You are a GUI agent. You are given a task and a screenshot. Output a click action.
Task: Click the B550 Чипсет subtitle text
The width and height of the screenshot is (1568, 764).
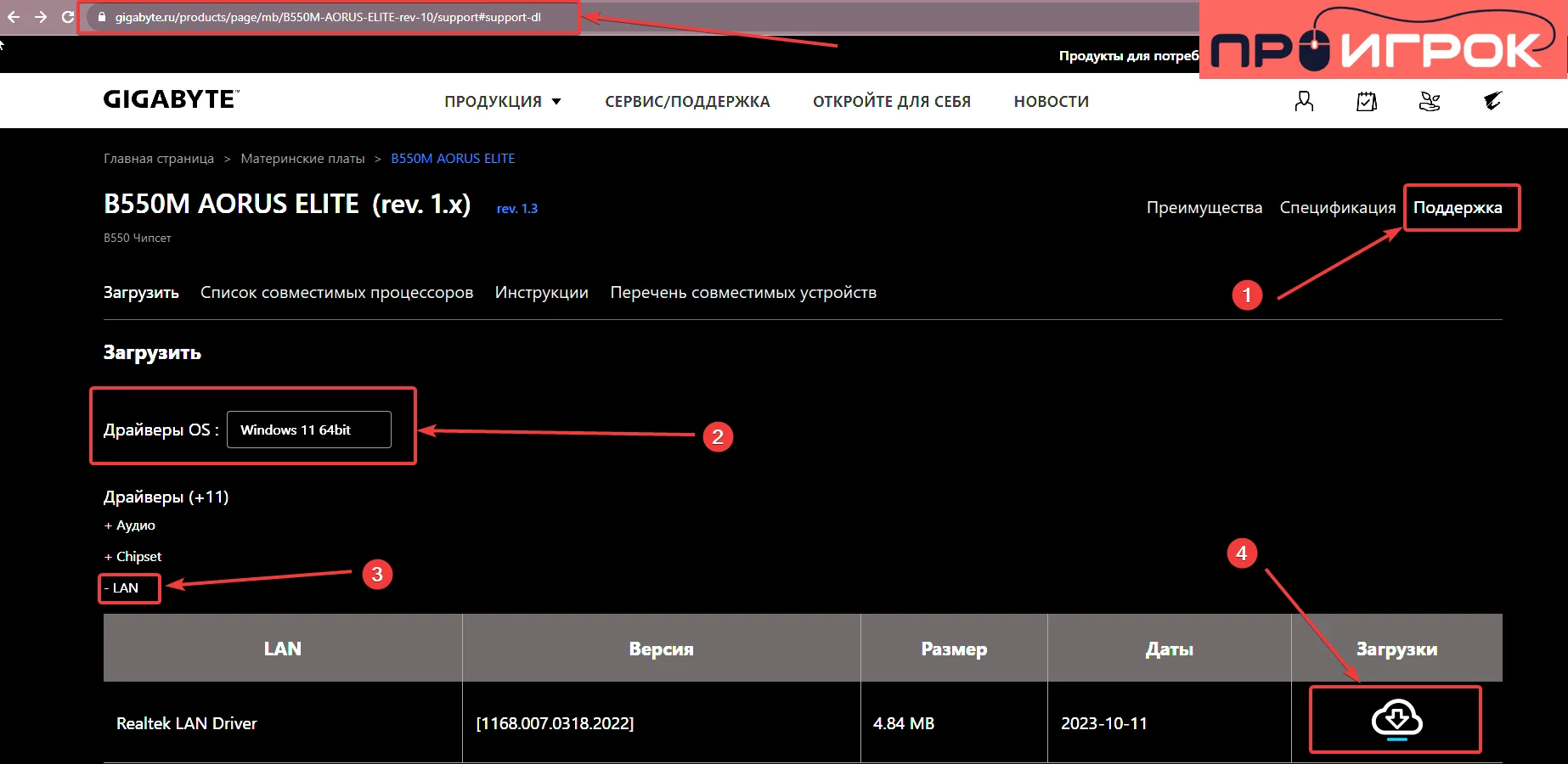[x=138, y=239]
